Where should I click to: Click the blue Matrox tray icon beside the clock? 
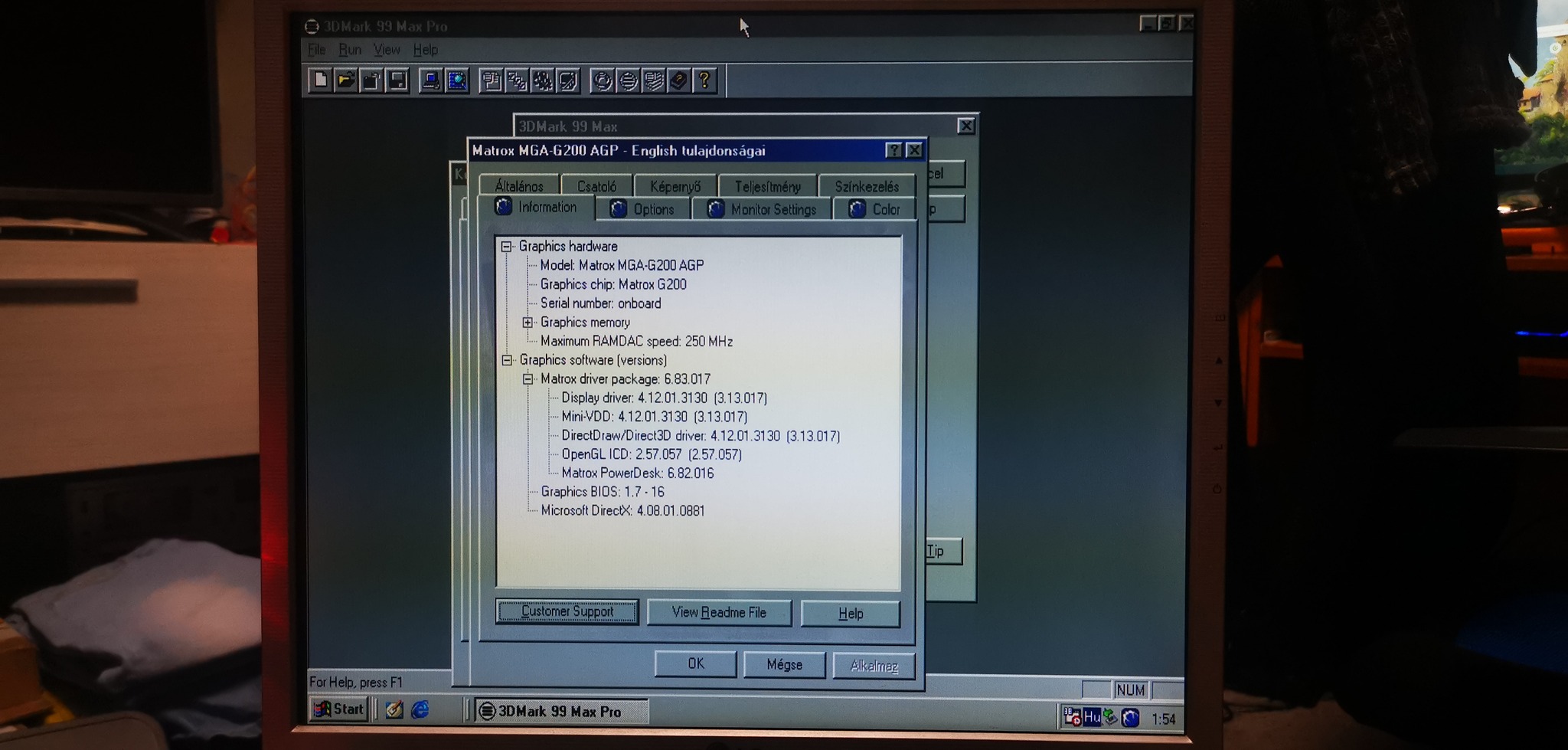coord(1130,718)
